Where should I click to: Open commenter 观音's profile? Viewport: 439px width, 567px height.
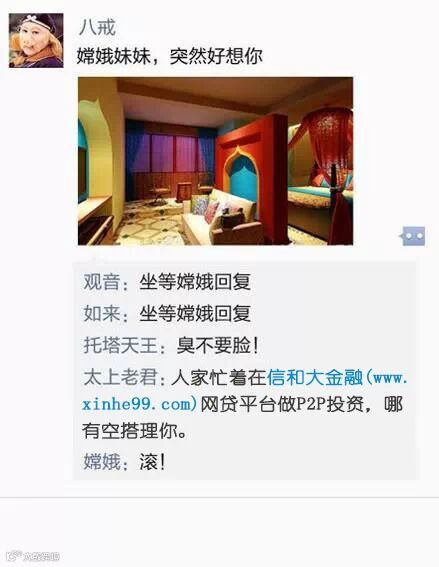pyautogui.click(x=101, y=282)
